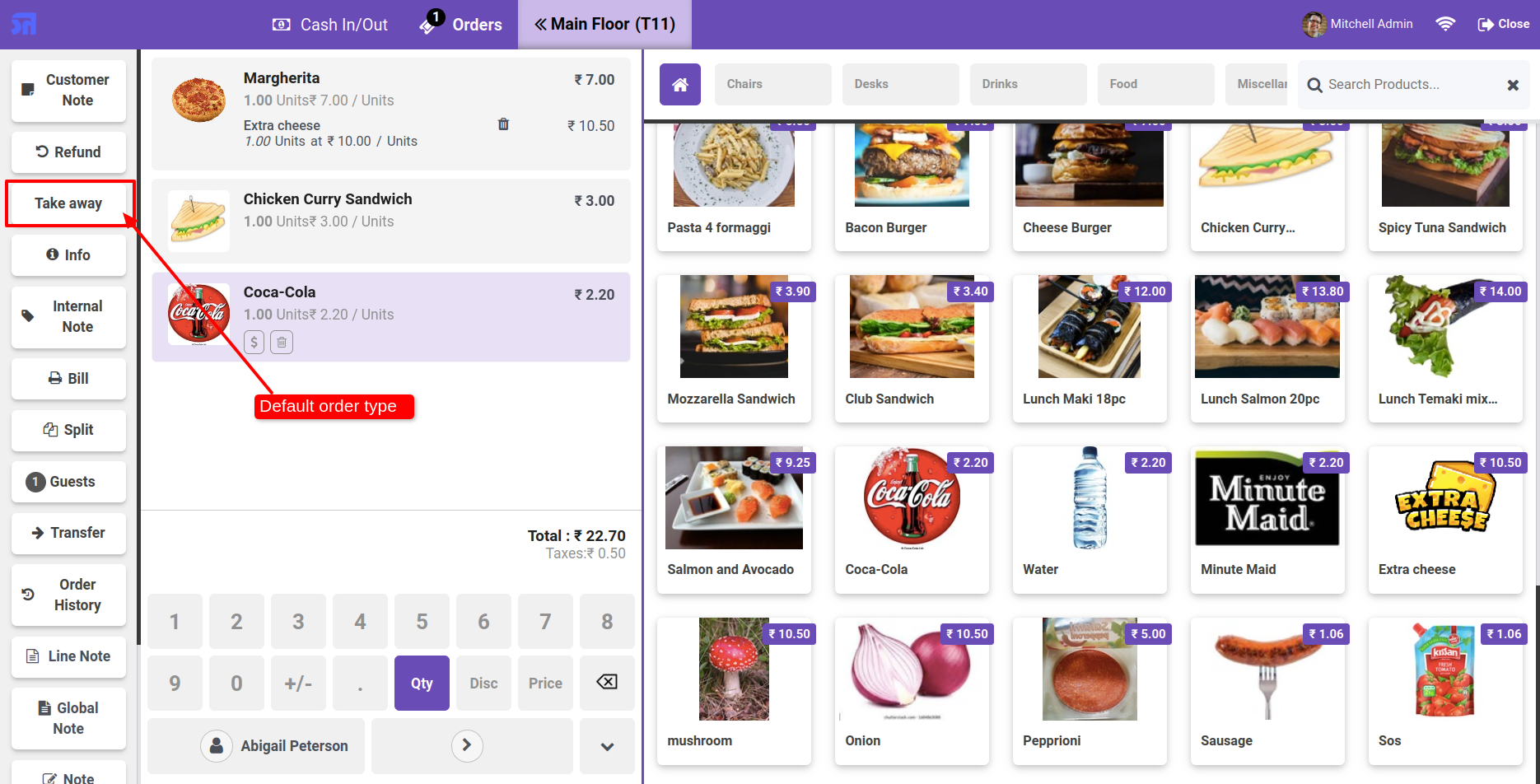Click the Wi-Fi status icon
The width and height of the screenshot is (1540, 784).
point(1444,24)
